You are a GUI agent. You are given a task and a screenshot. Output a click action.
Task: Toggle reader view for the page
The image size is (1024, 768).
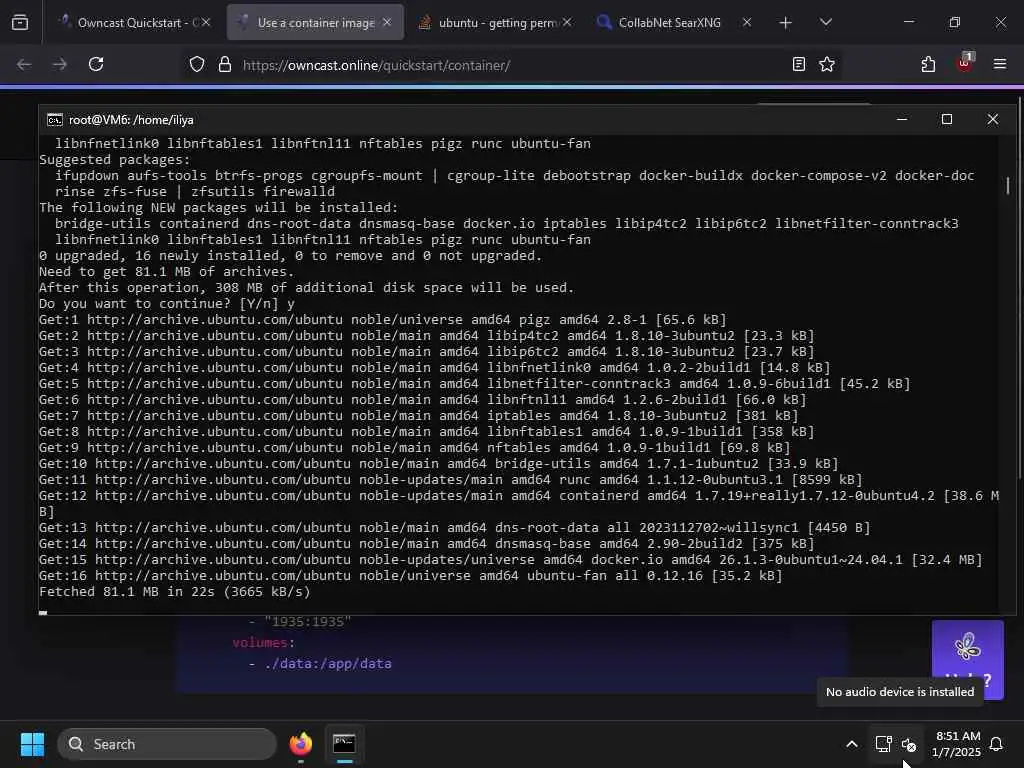pos(798,64)
